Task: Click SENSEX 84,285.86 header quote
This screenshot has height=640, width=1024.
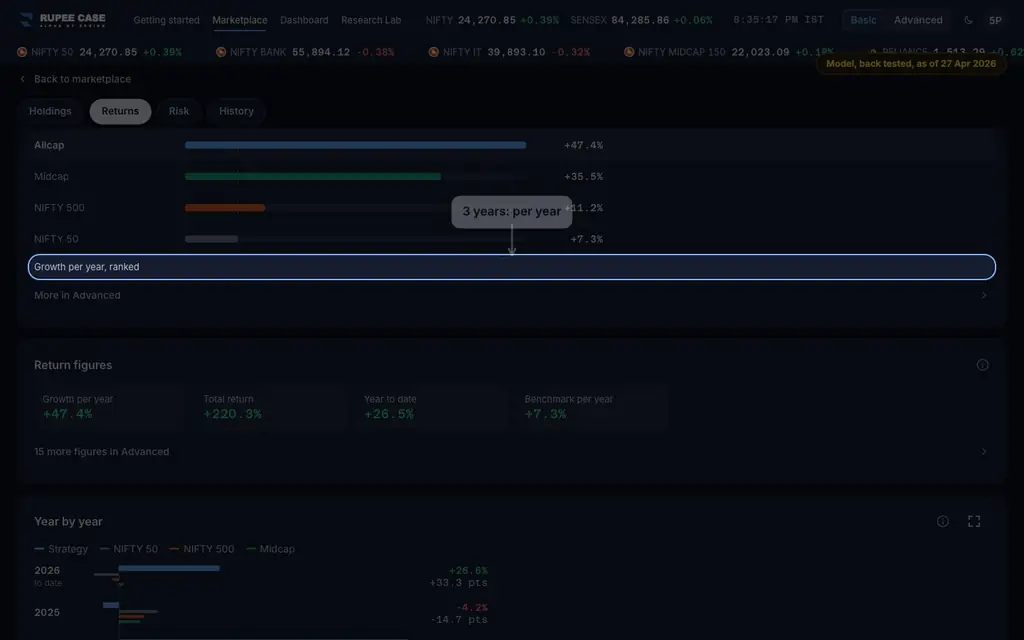Action: tap(641, 20)
